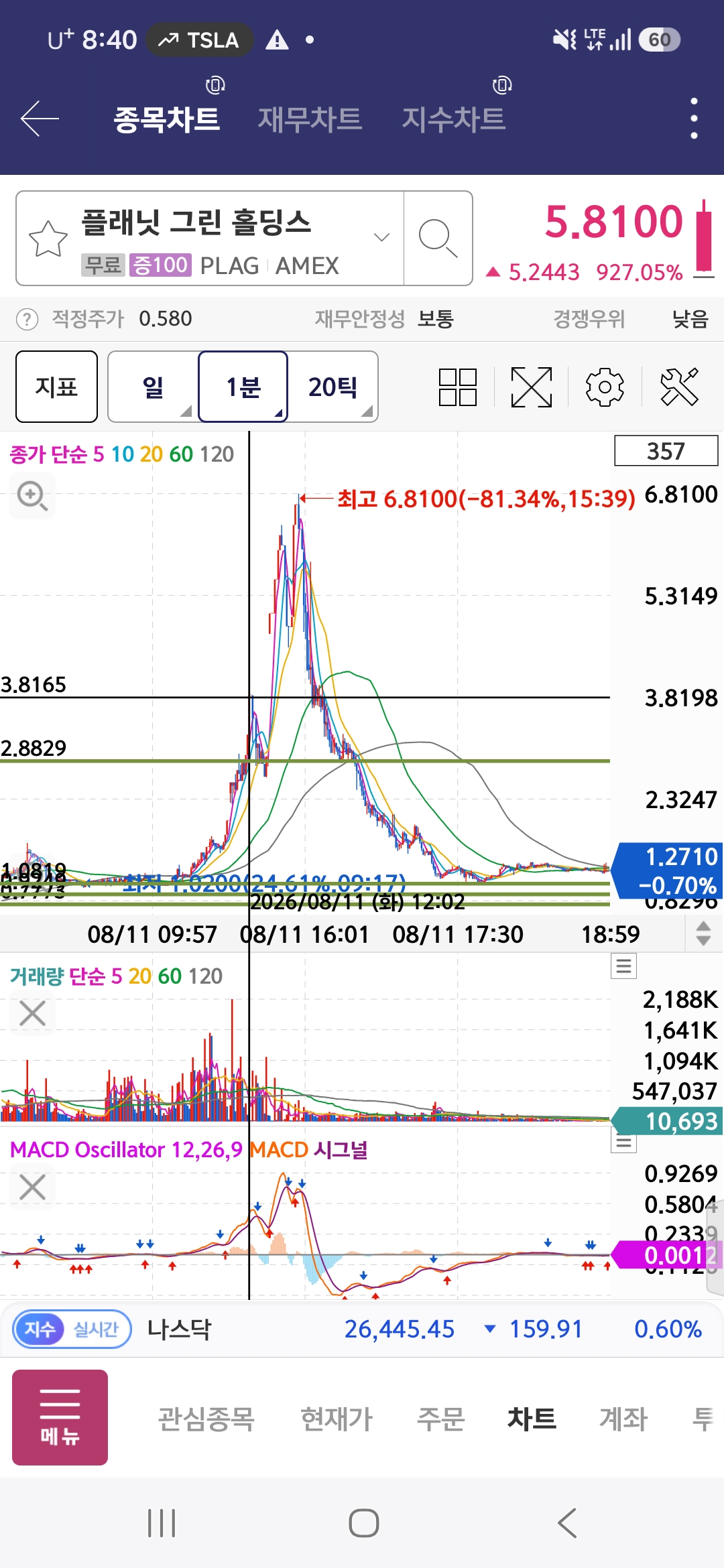Tap the 거래량 단순 legend label
This screenshot has height=1568, width=724.
[115, 976]
